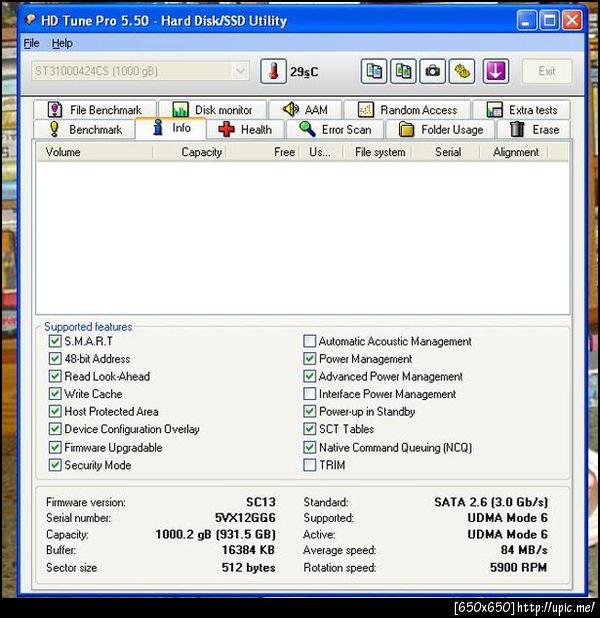Click the Random Access tab icon
Image resolution: width=600 pixels, height=618 pixels.
click(x=365, y=110)
